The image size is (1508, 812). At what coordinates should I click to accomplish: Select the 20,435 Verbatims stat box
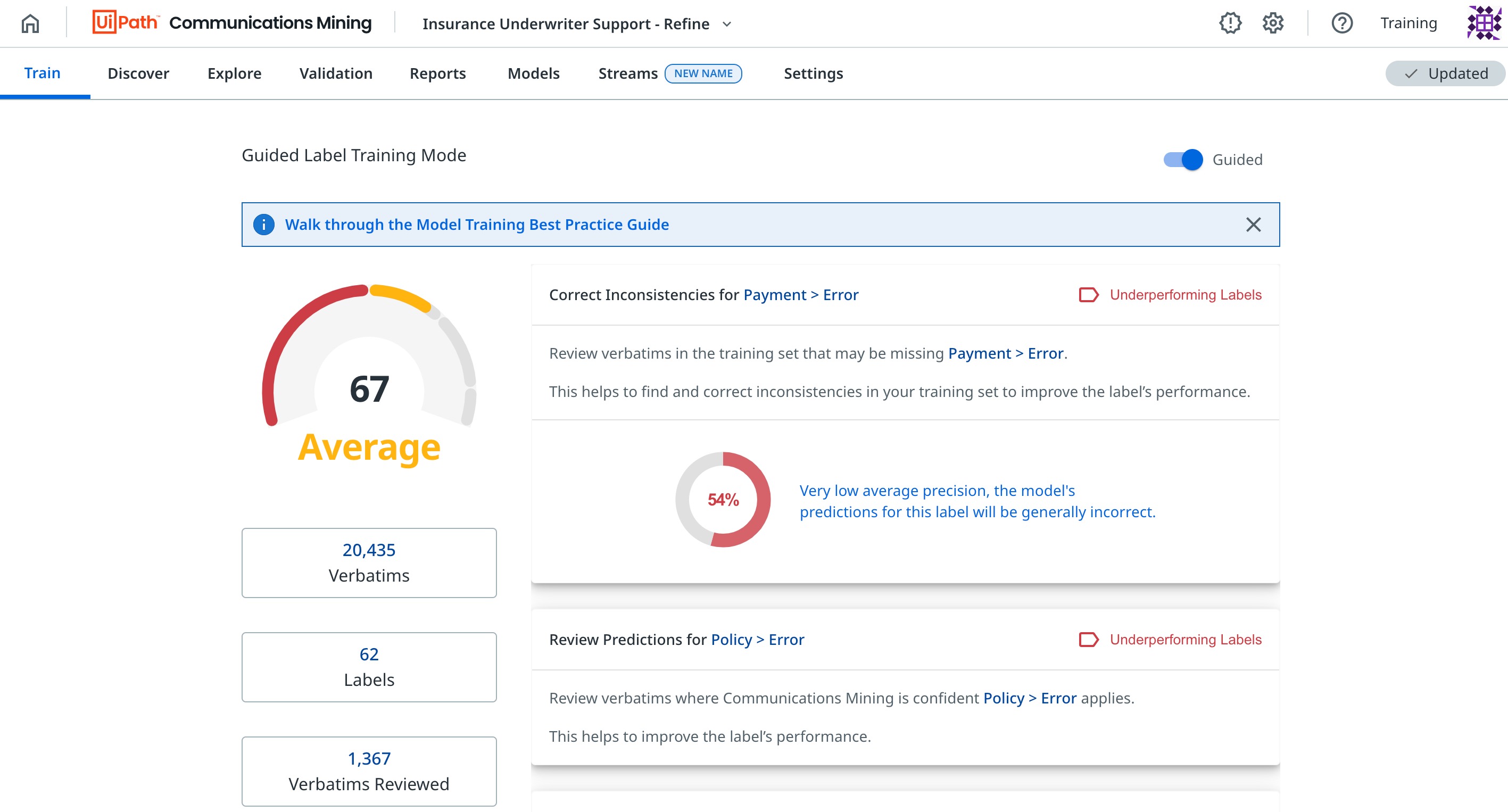pyautogui.click(x=369, y=562)
